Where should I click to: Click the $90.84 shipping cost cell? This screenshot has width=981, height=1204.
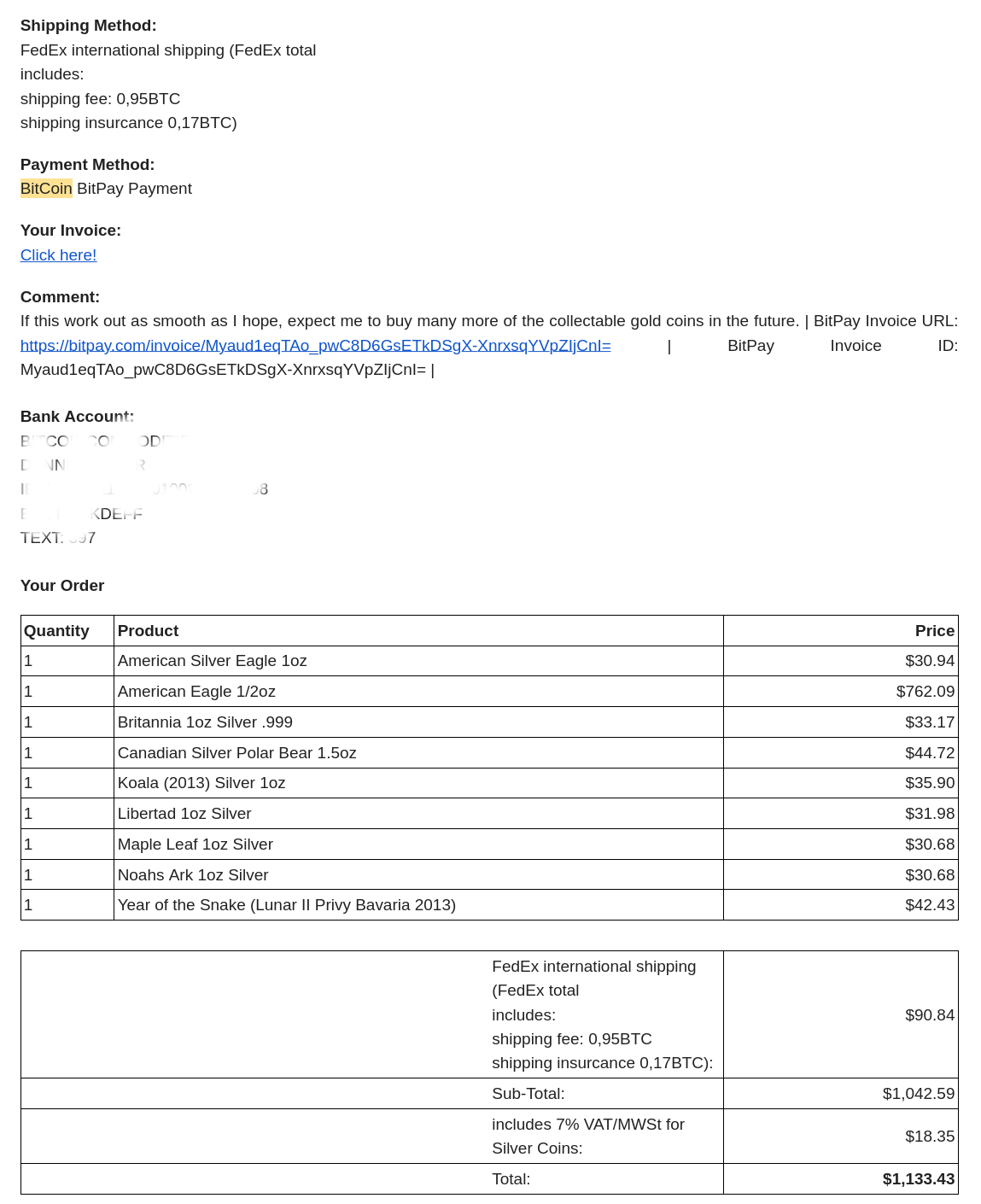point(841,1015)
